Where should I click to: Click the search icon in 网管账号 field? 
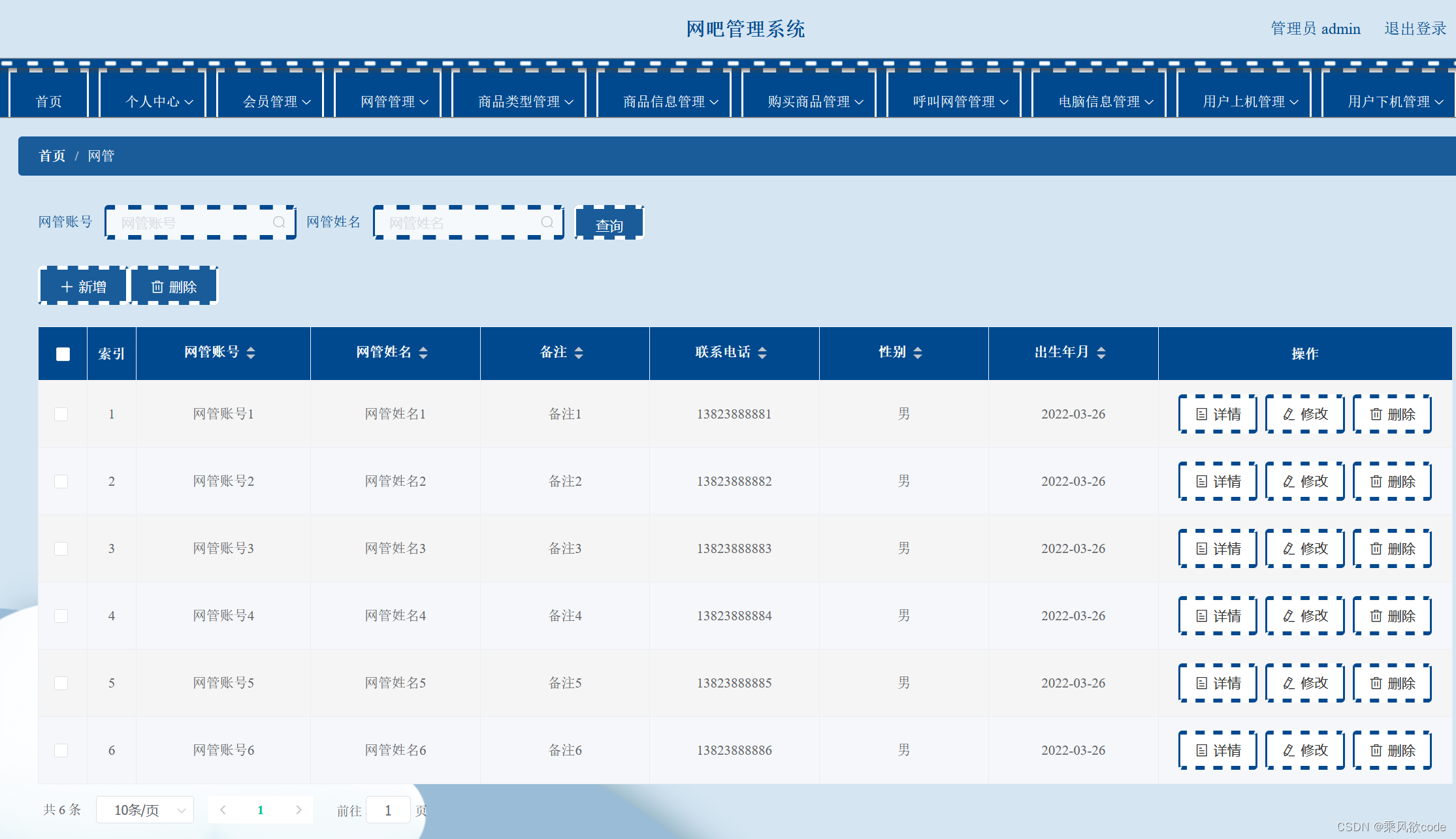tap(279, 223)
